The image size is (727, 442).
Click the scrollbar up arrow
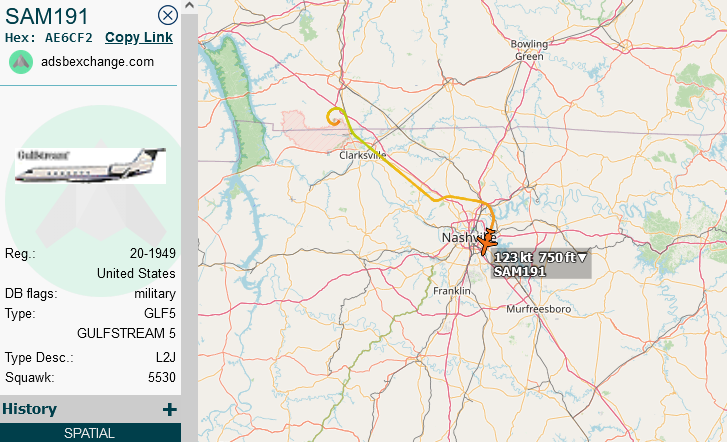pyautogui.click(x=189, y=6)
